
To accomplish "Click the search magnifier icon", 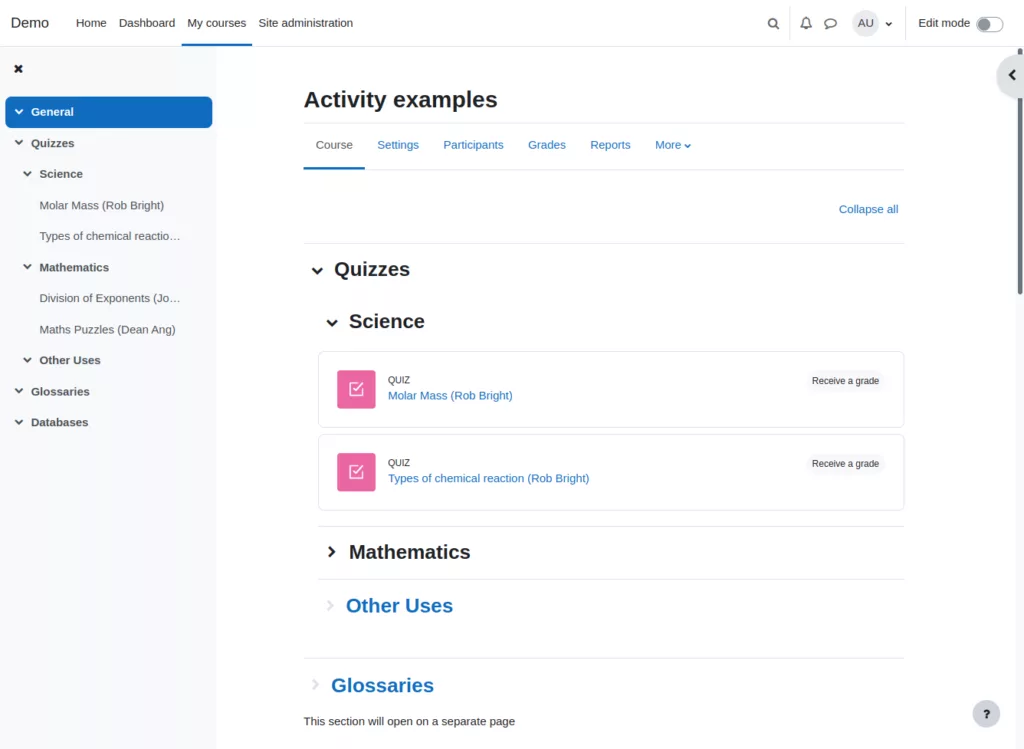I will coord(773,24).
